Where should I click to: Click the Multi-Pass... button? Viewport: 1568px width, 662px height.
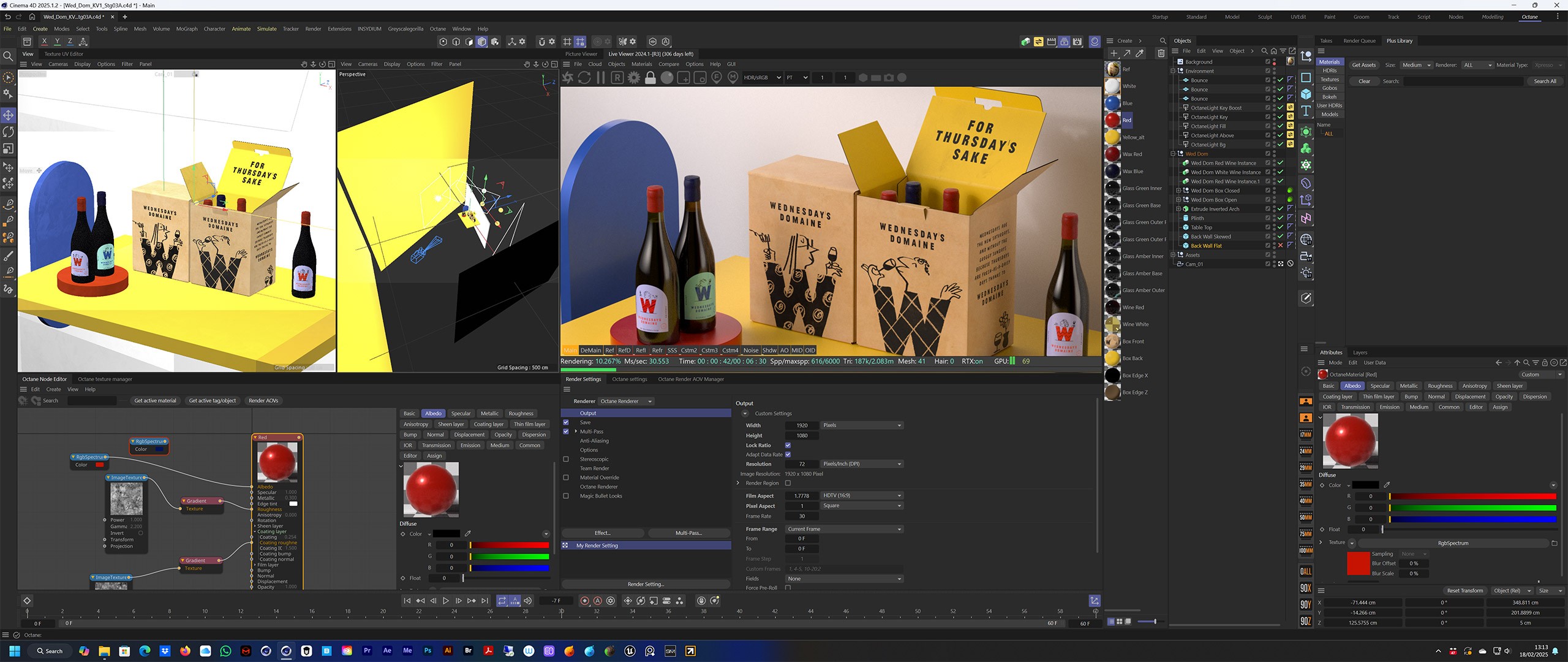click(688, 533)
